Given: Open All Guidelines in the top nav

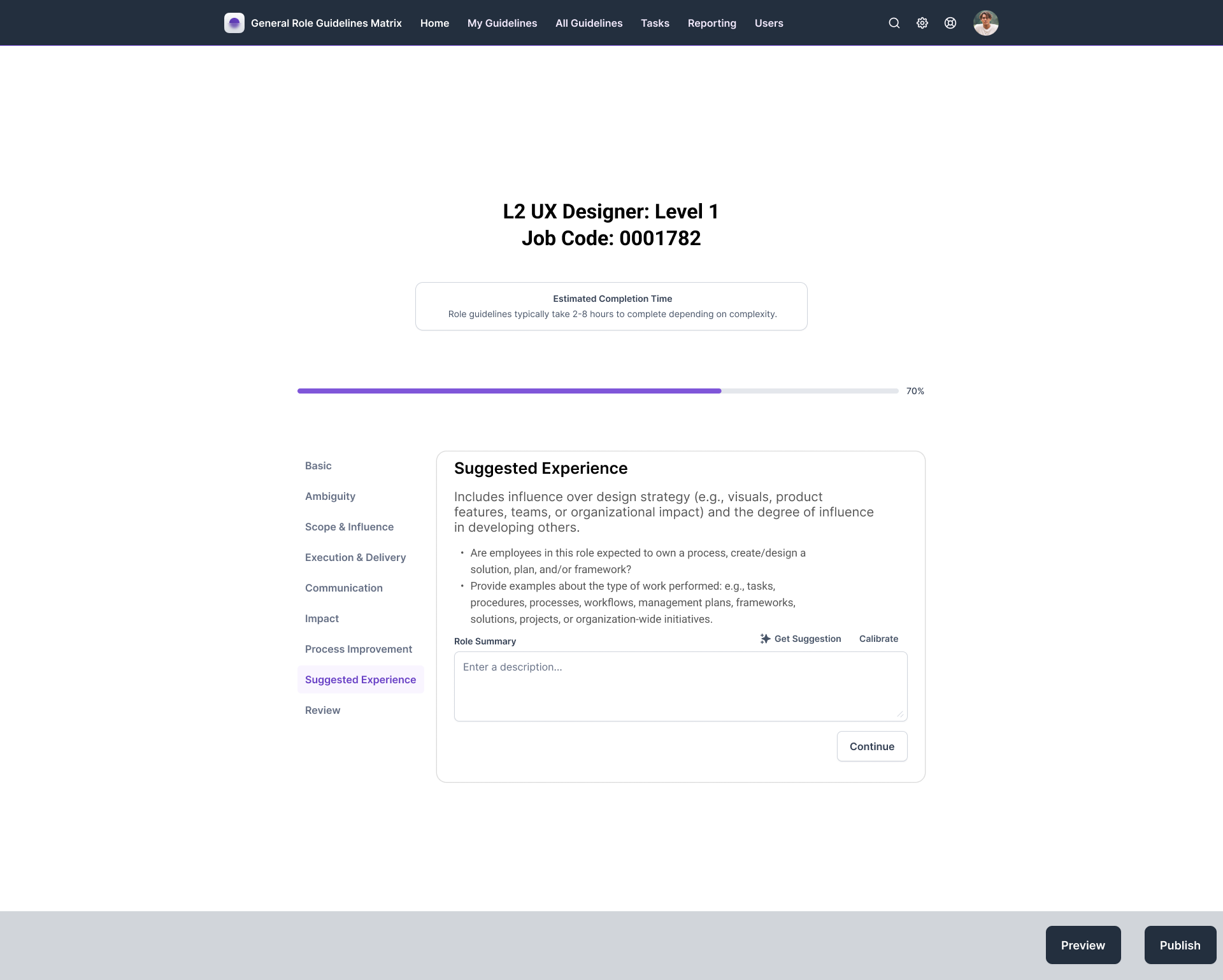Looking at the screenshot, I should [589, 23].
